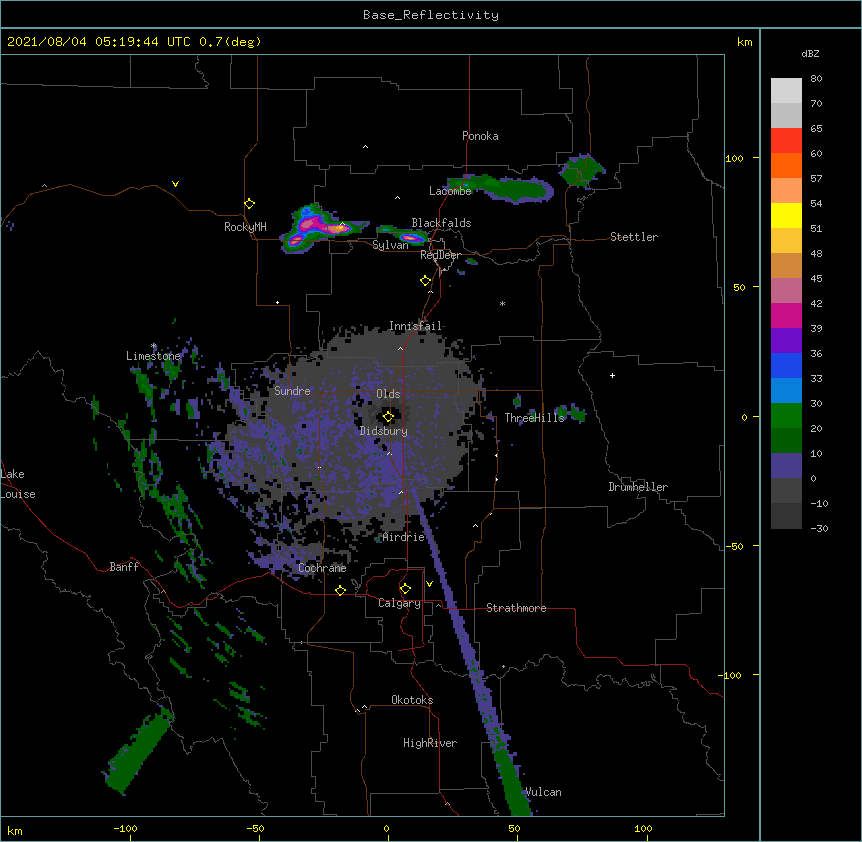Click the ThreeHills label
The height and width of the screenshot is (842, 862).
(x=535, y=418)
